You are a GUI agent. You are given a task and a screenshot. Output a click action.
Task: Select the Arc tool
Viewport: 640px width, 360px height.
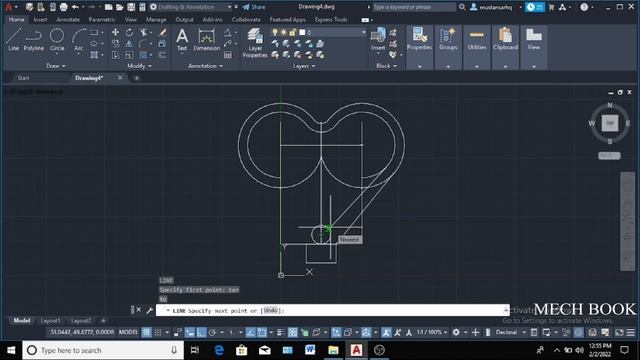pos(78,40)
